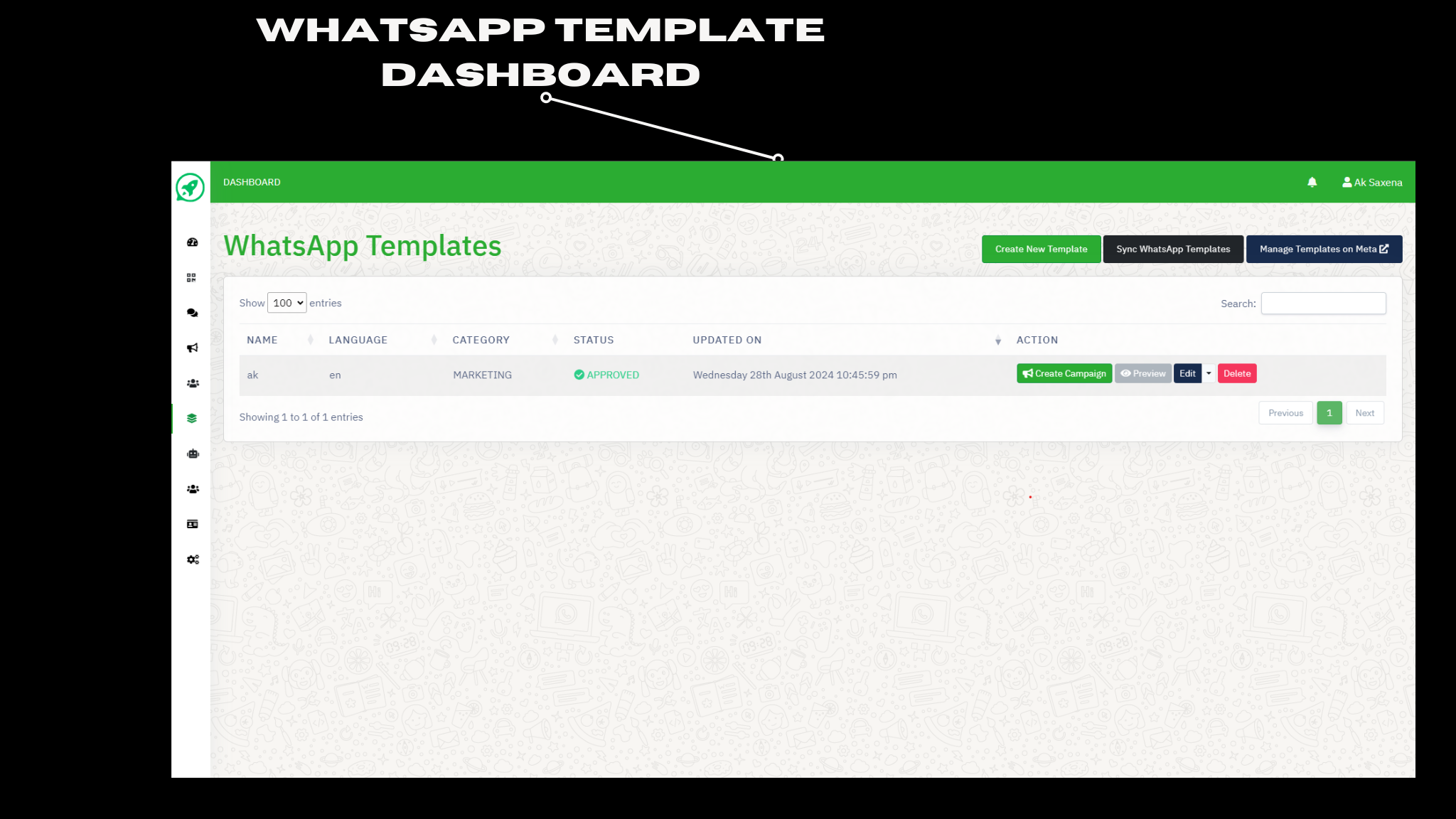
Task: Click the Previous pagination button
Action: click(x=1285, y=413)
